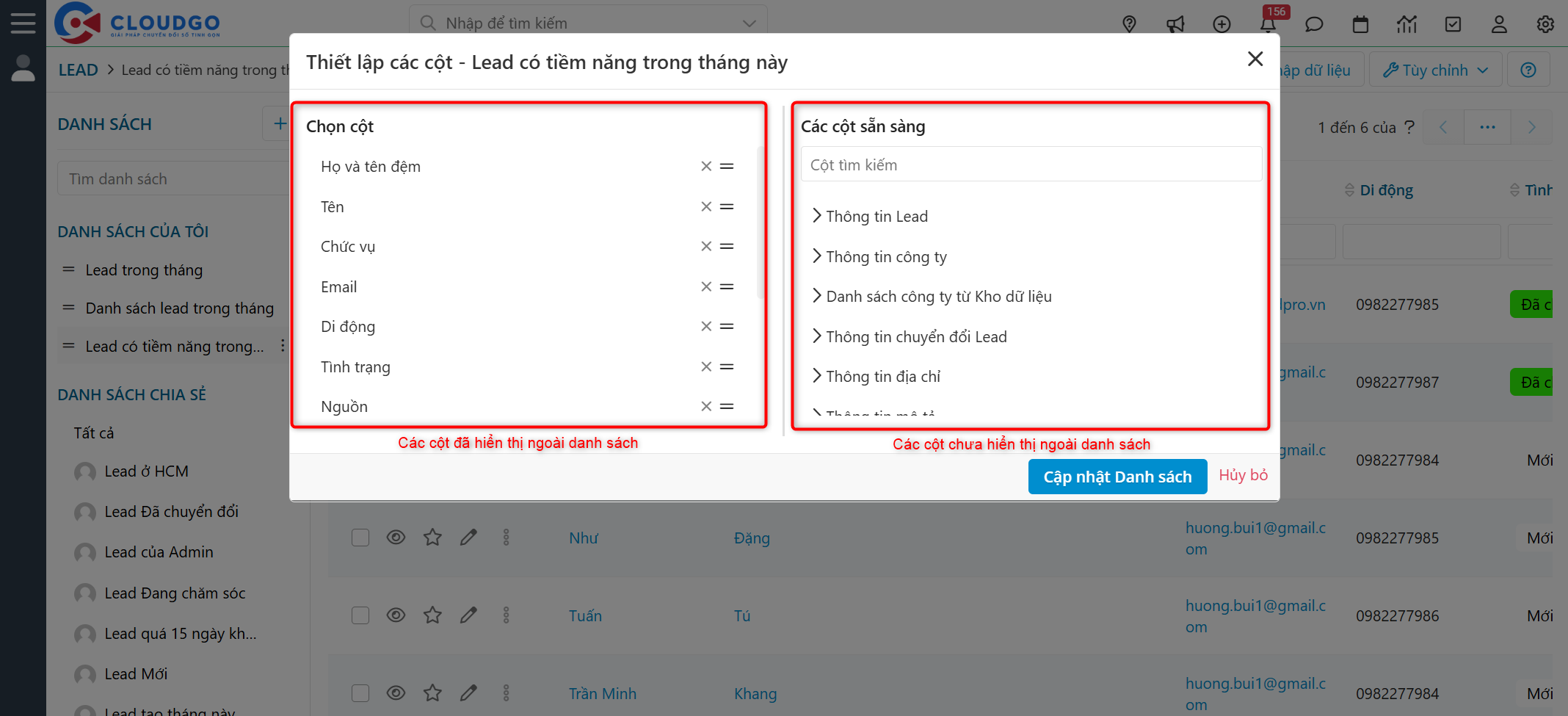This screenshot has width=1568, height=716.
Task: Check the checkbox on Trần Minh Khang row
Action: [x=360, y=693]
